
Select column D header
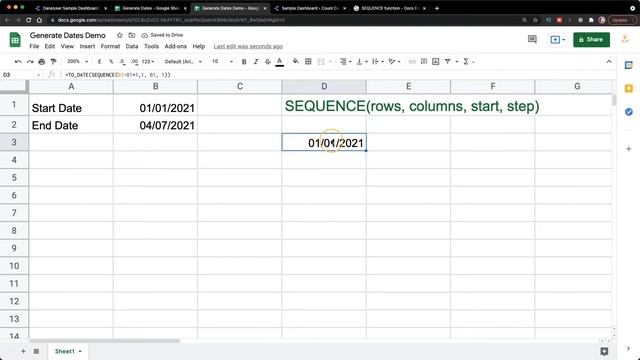[324, 86]
